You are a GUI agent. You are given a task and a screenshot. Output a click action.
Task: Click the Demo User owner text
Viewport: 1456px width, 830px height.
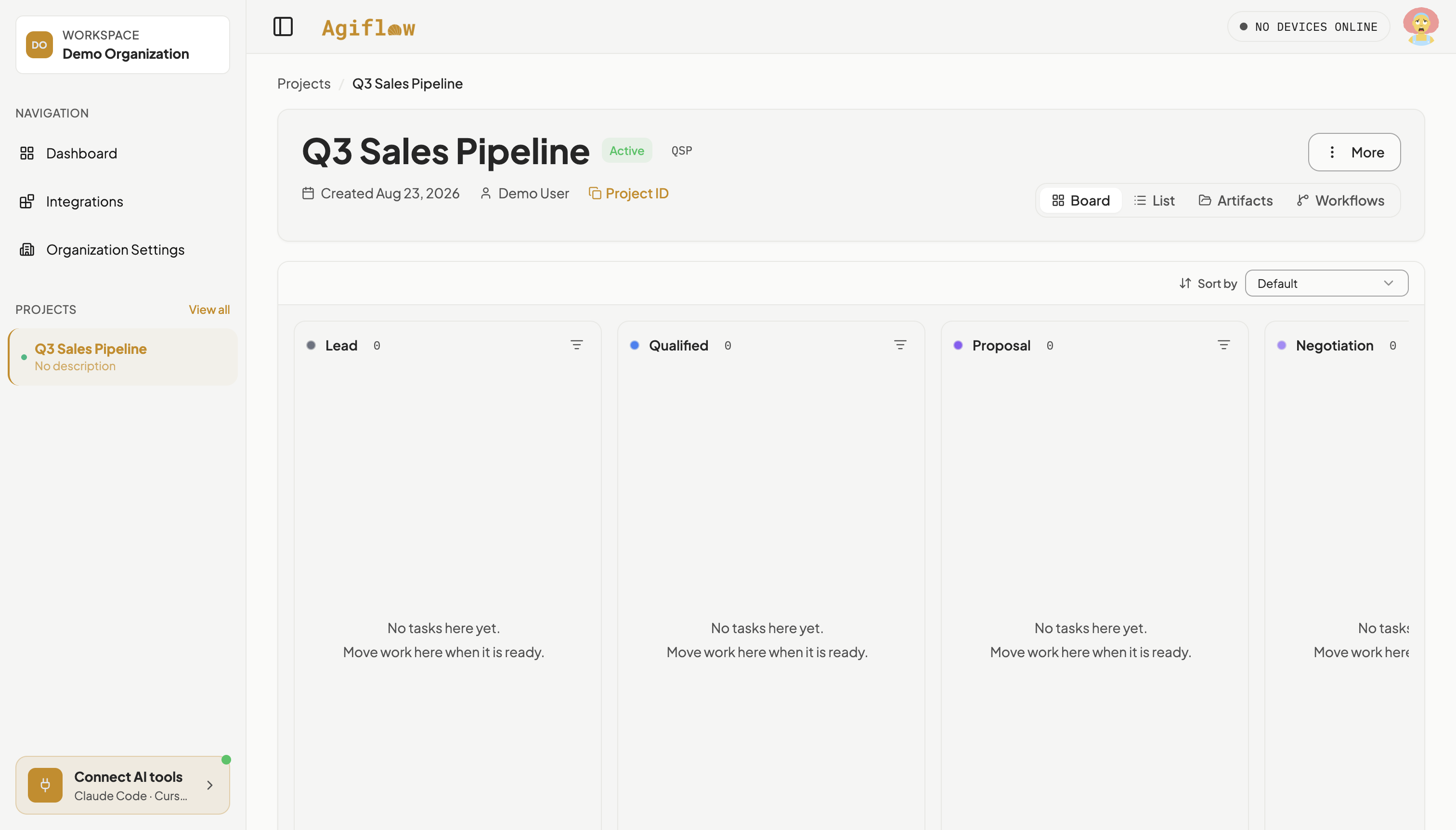(533, 193)
